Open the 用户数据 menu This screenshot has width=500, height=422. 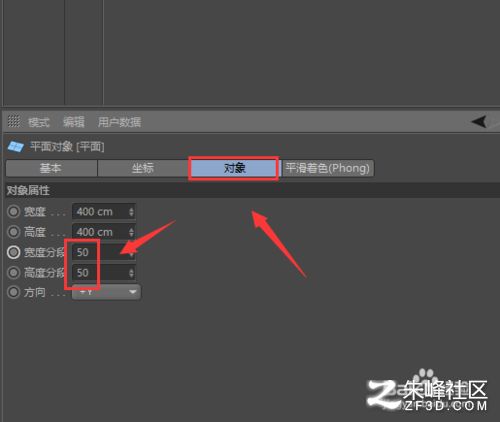click(119, 122)
